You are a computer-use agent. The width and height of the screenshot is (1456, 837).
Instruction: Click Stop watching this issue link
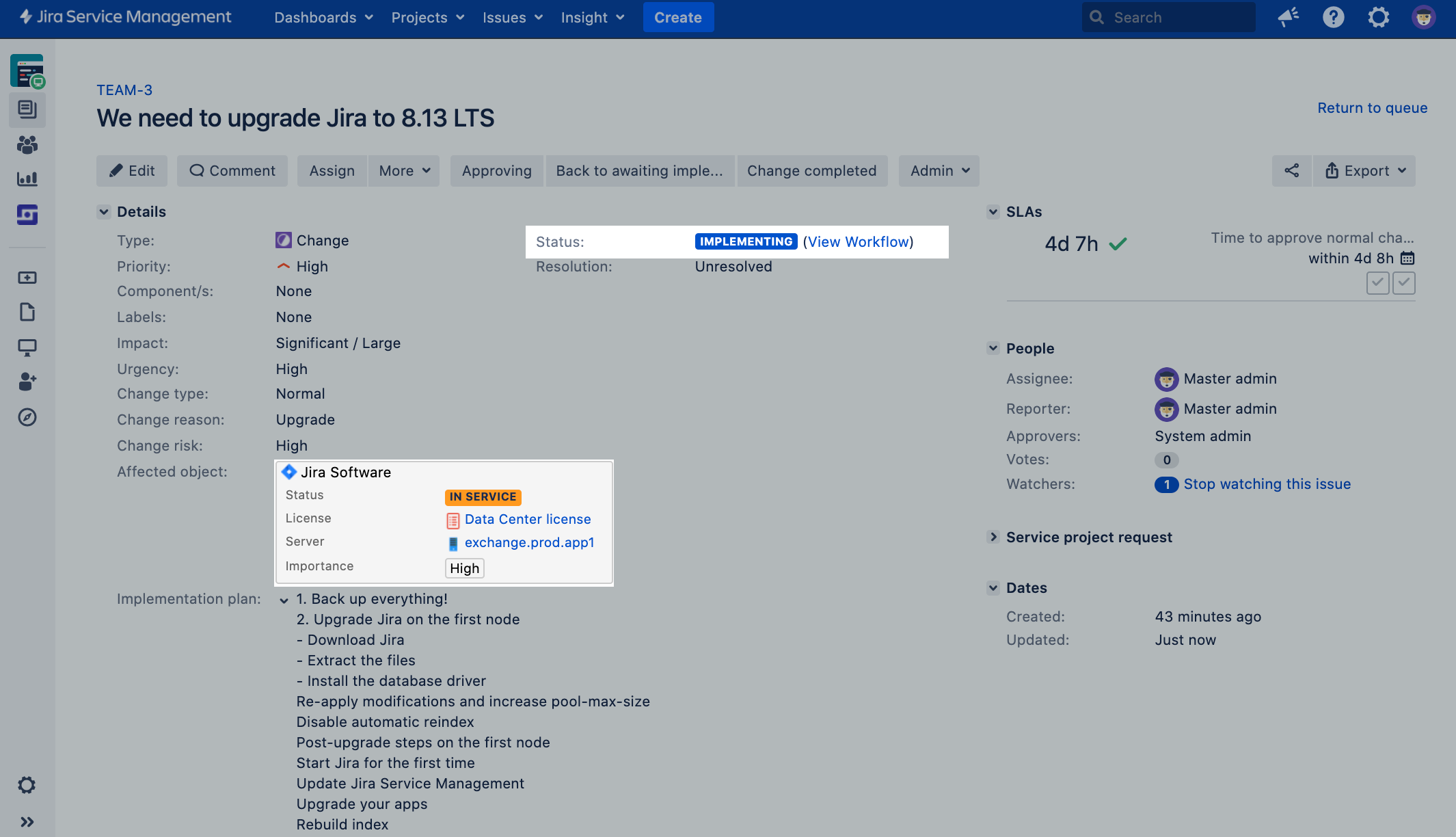click(1267, 484)
